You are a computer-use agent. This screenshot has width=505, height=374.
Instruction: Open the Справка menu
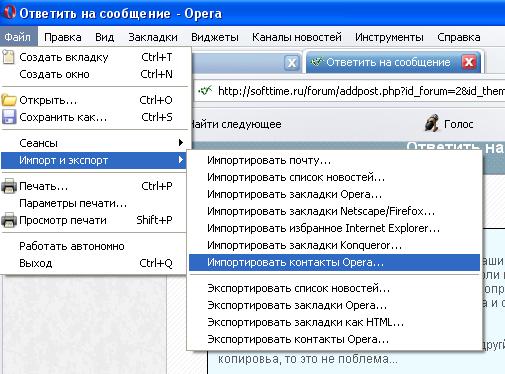[459, 37]
